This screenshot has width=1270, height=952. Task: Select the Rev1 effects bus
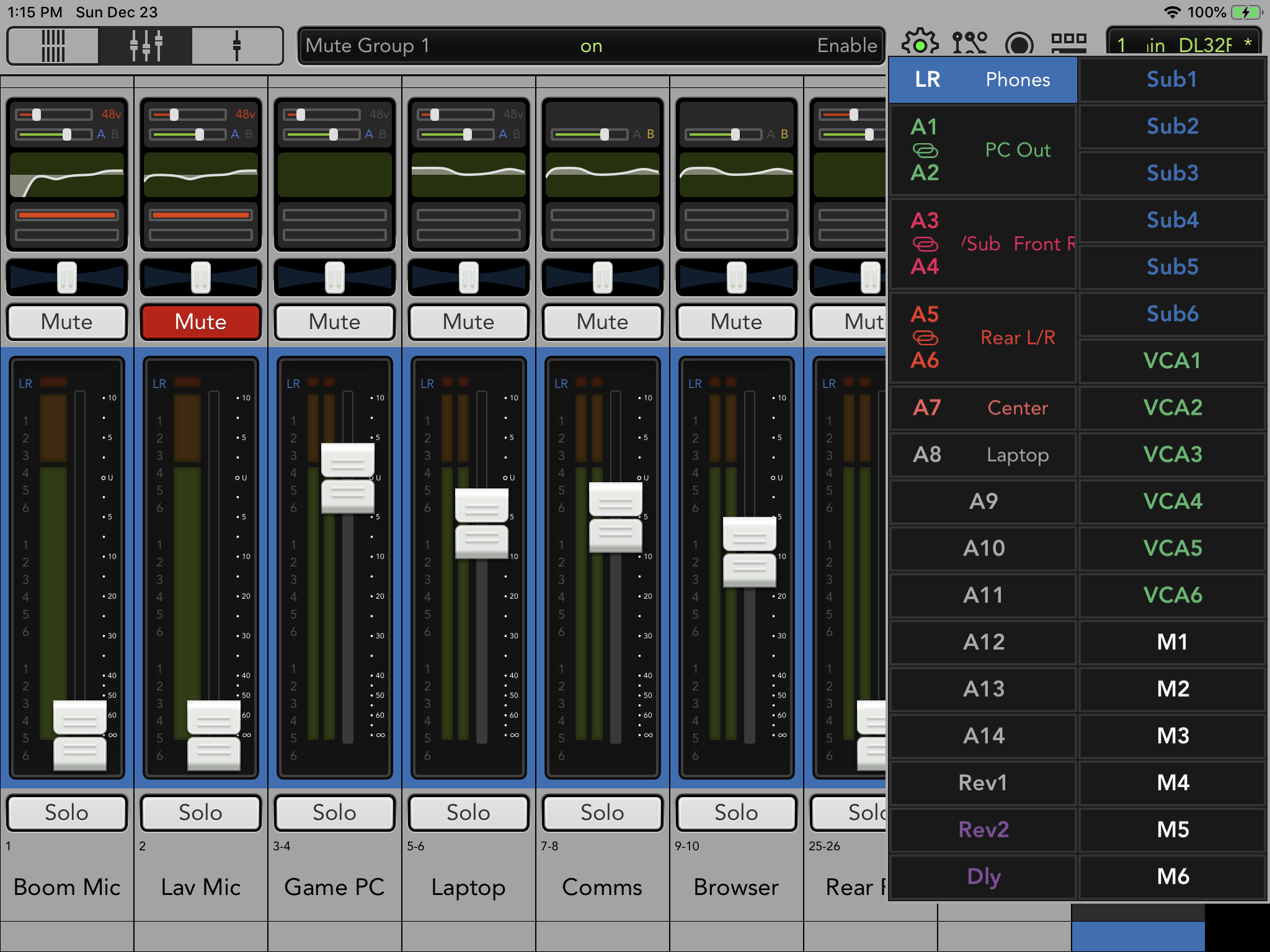(x=983, y=783)
